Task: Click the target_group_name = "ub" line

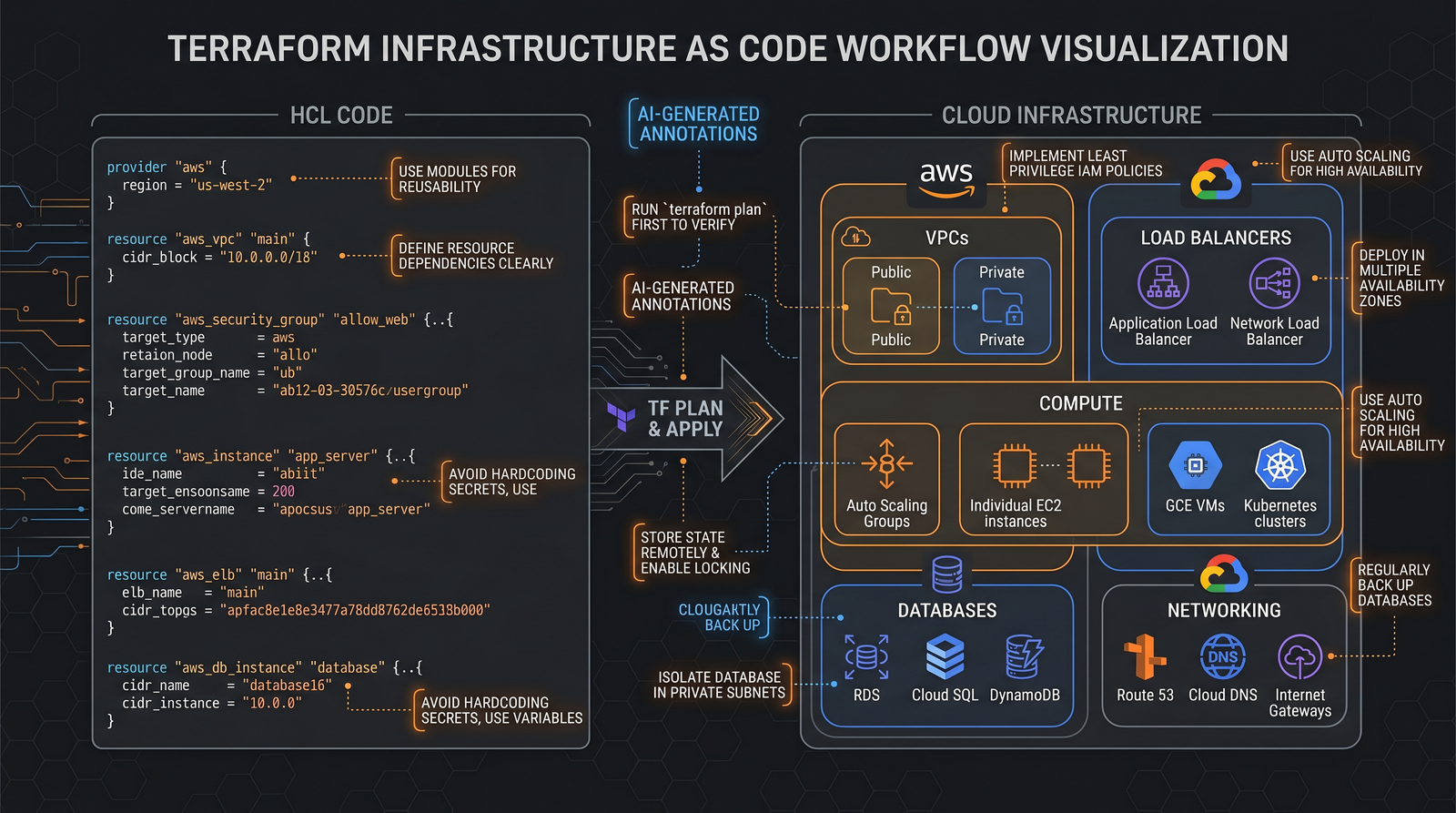Action: (x=211, y=372)
